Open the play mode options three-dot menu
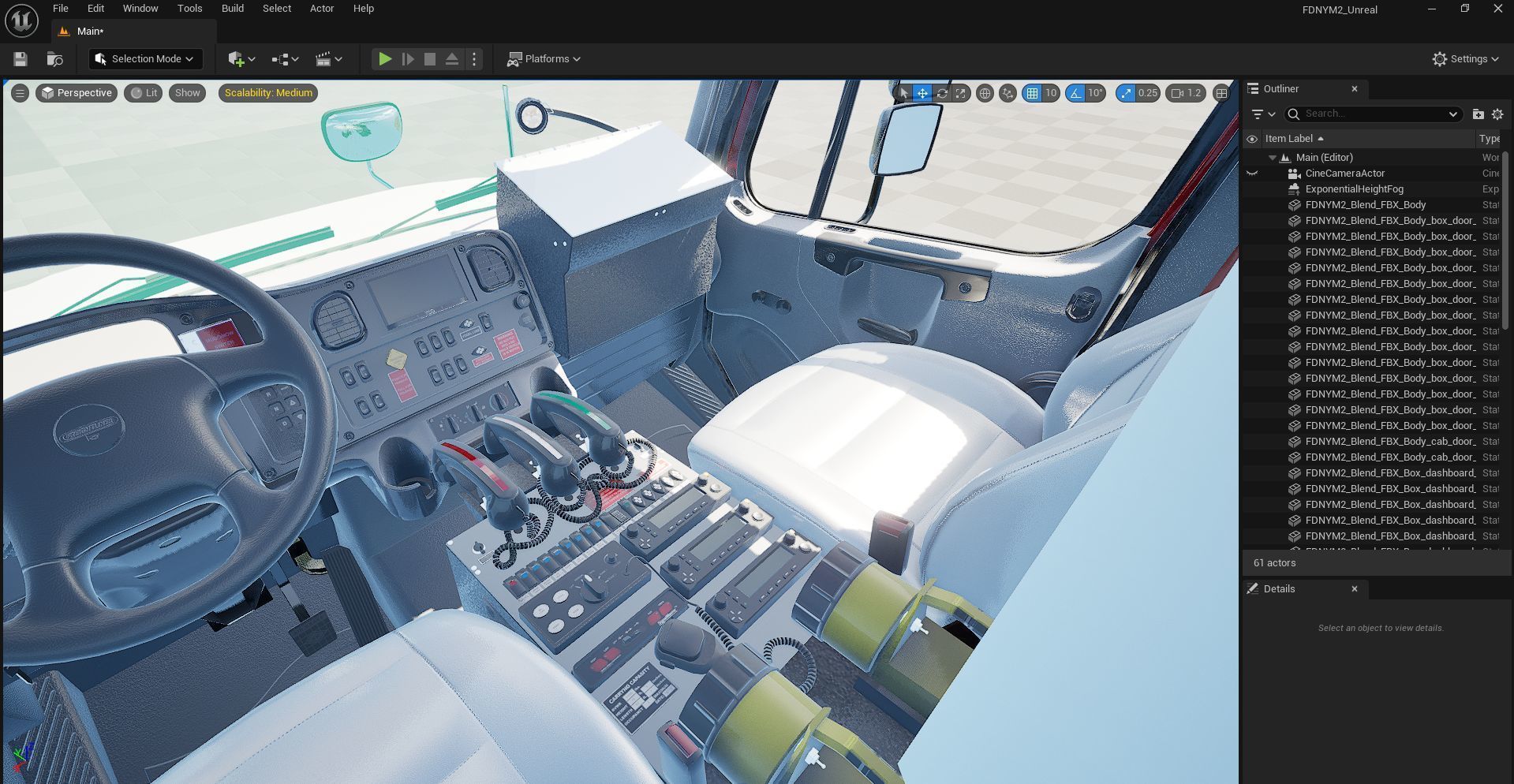Viewport: 1514px width, 784px height. [x=474, y=59]
